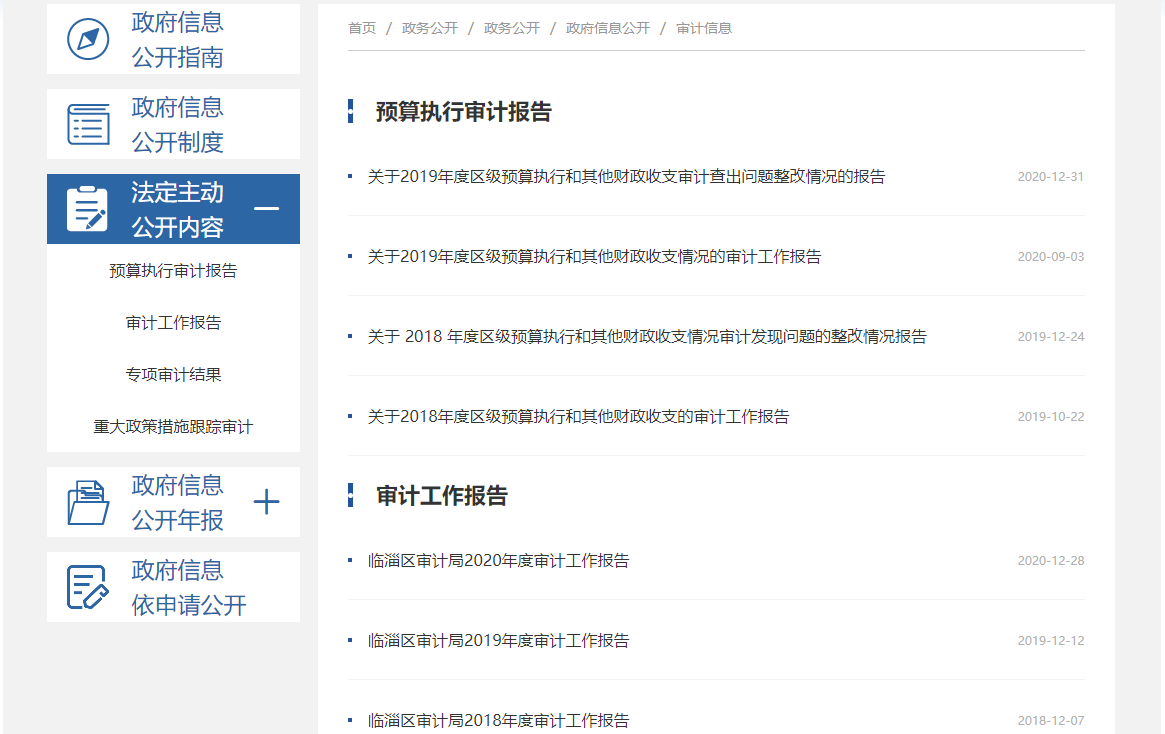Viewport: 1165px width, 734px height.
Task: Open 2018 年度审计发现问题的整改情况报告
Action: [x=646, y=337]
